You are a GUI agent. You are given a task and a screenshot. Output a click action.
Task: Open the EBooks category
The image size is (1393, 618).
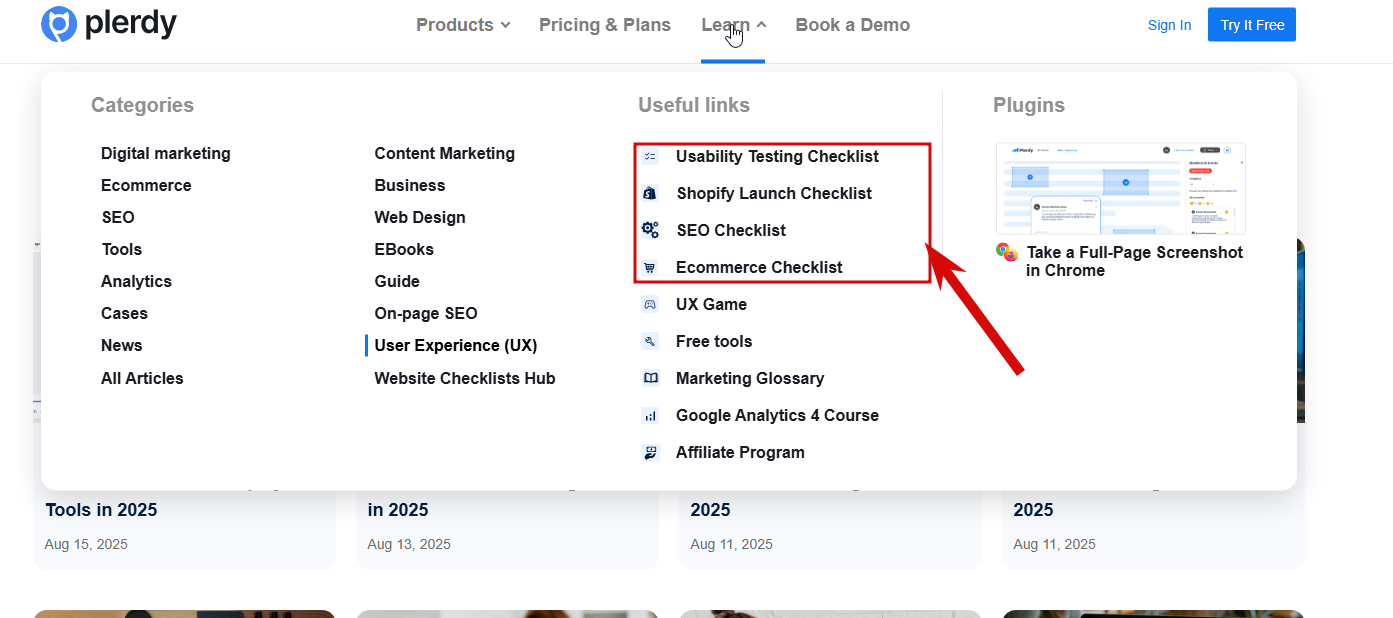coord(404,249)
